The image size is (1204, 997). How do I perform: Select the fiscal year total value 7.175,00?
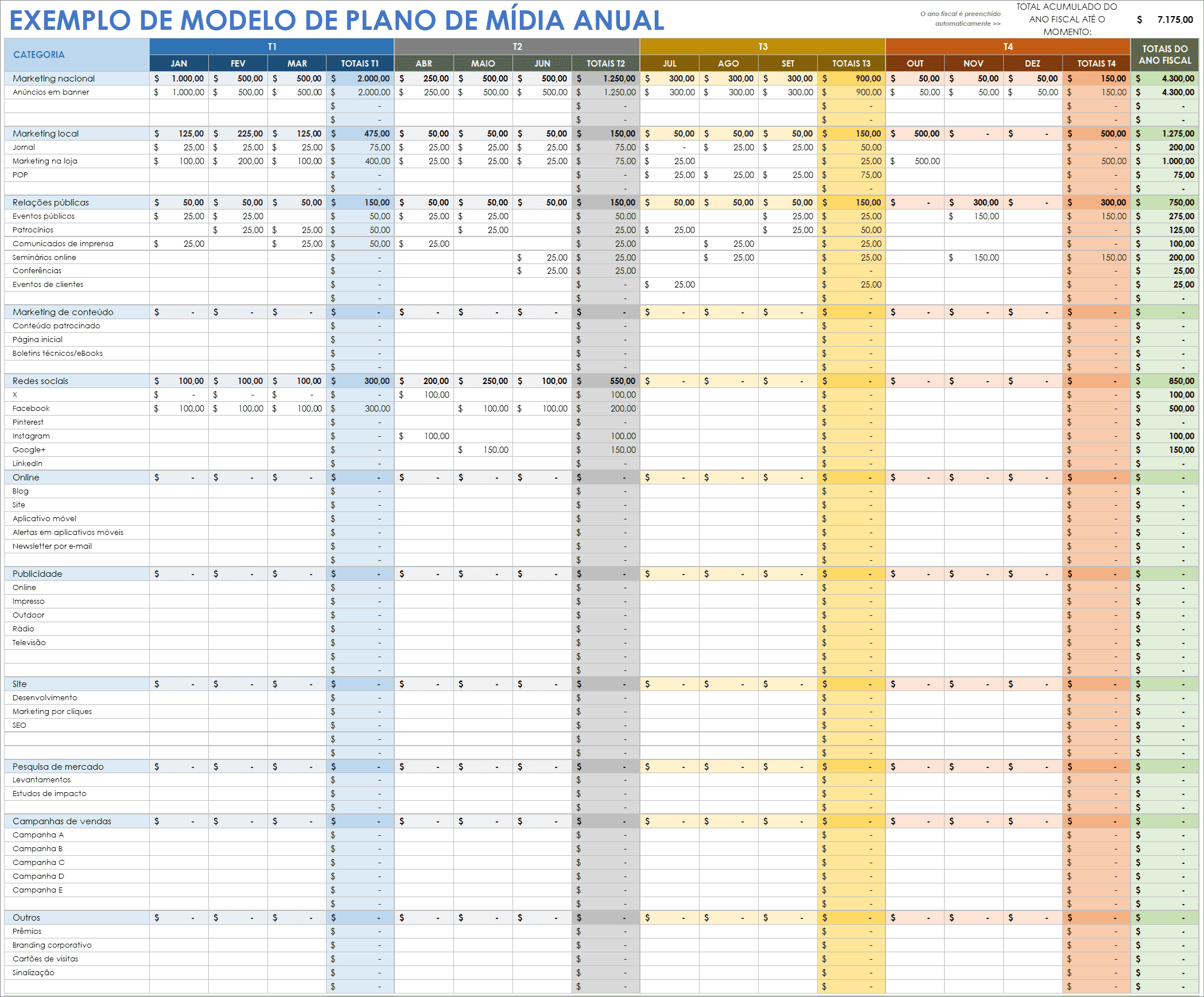pos(1175,20)
